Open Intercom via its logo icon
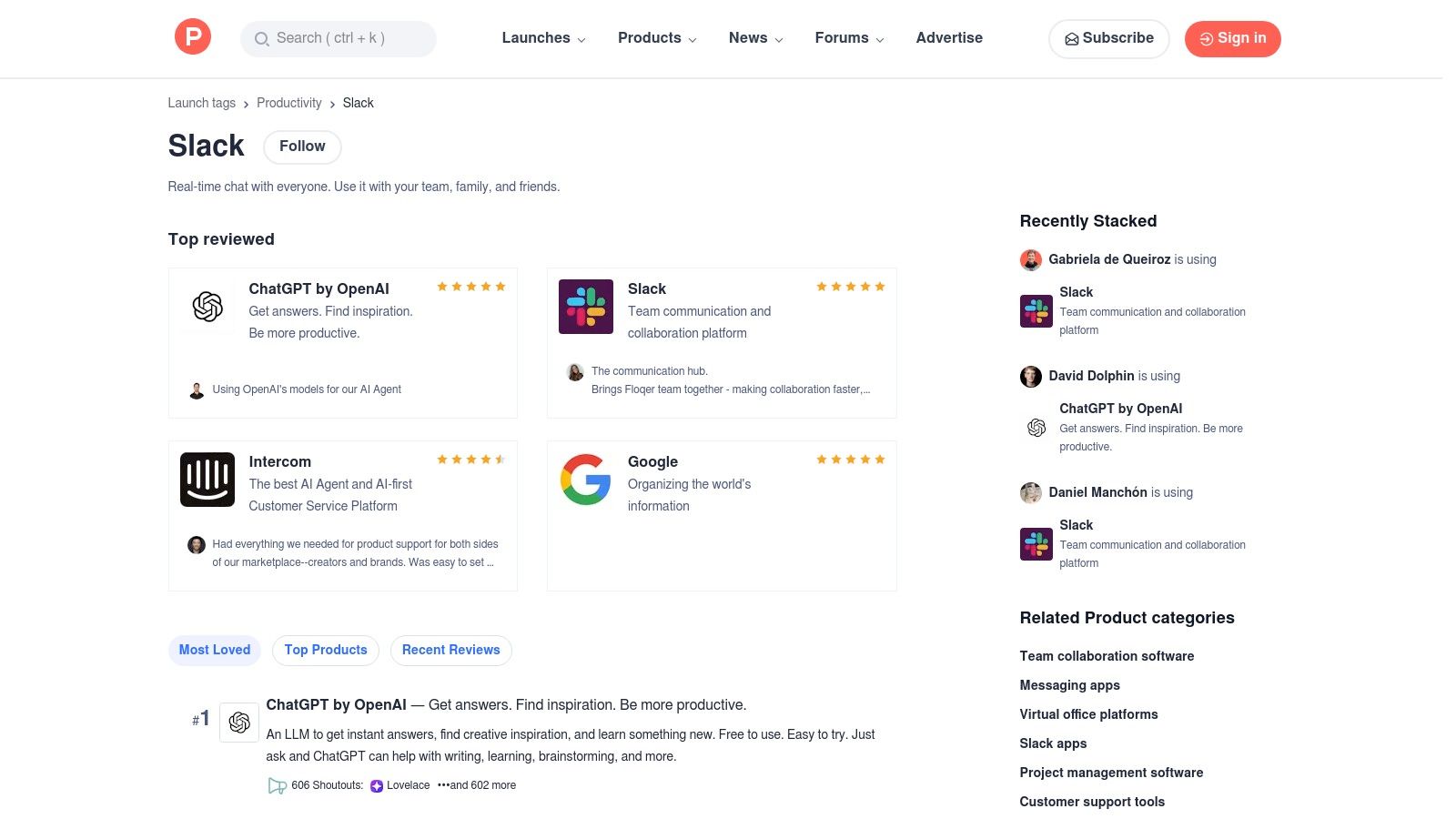The width and height of the screenshot is (1456, 819). 207,480
